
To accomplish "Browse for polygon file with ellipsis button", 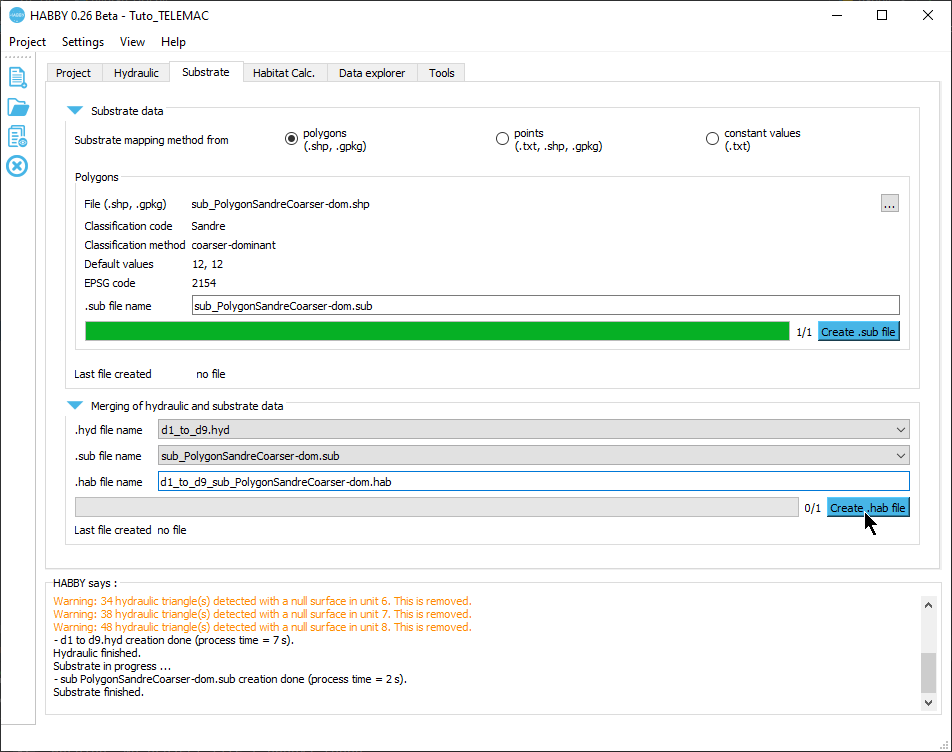I will 889,204.
